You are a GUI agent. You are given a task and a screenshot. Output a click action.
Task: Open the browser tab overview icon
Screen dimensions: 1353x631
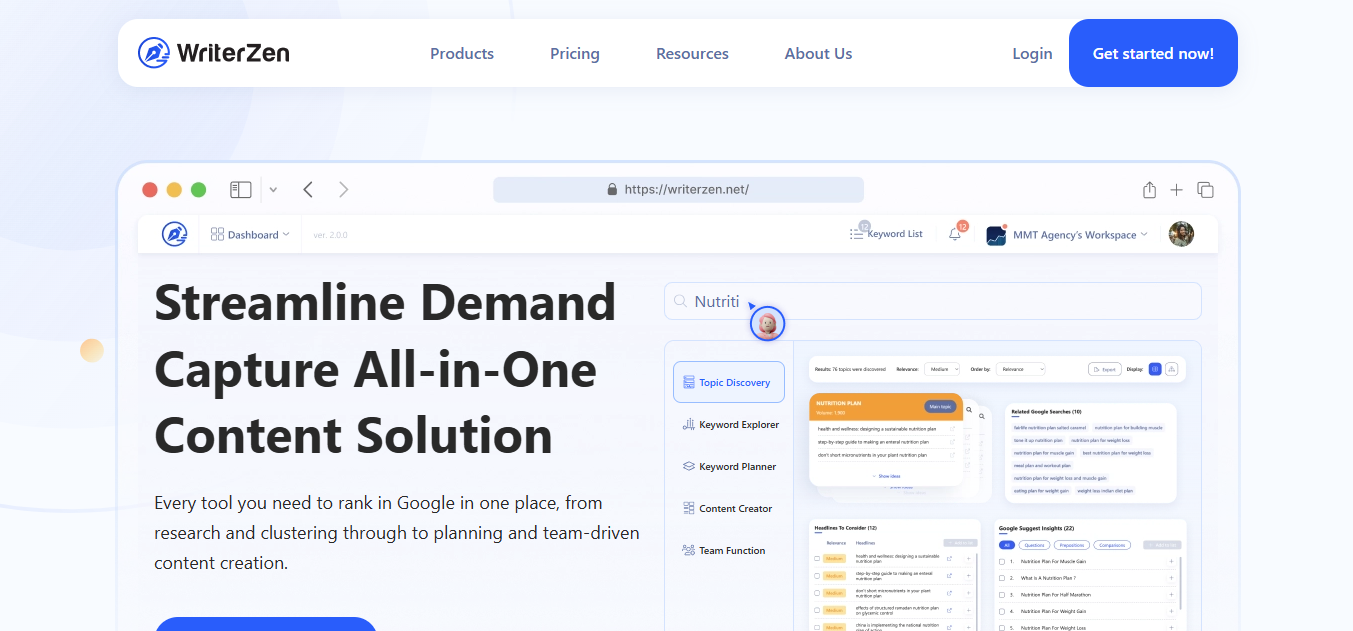1205,189
